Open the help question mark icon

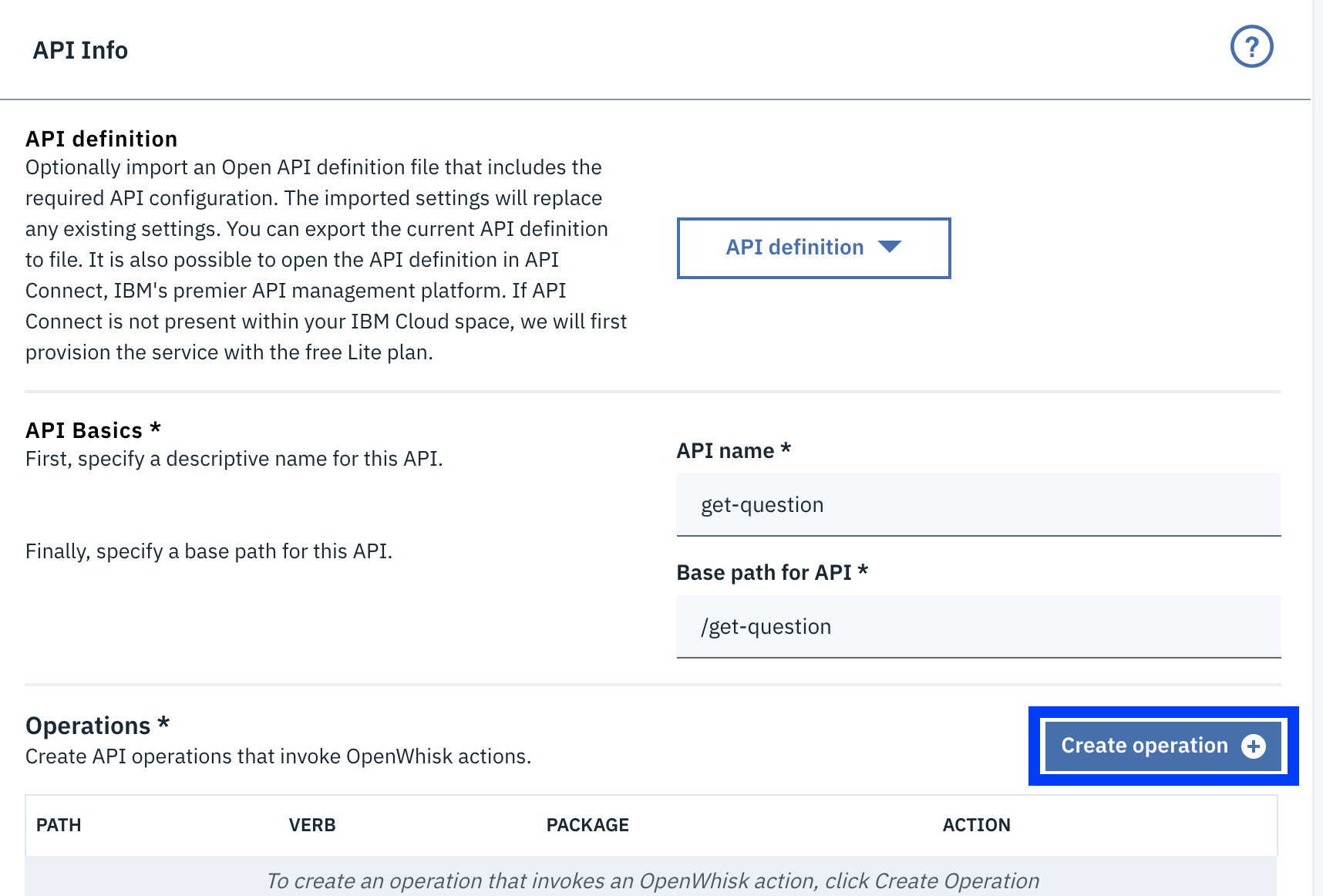coord(1251,47)
